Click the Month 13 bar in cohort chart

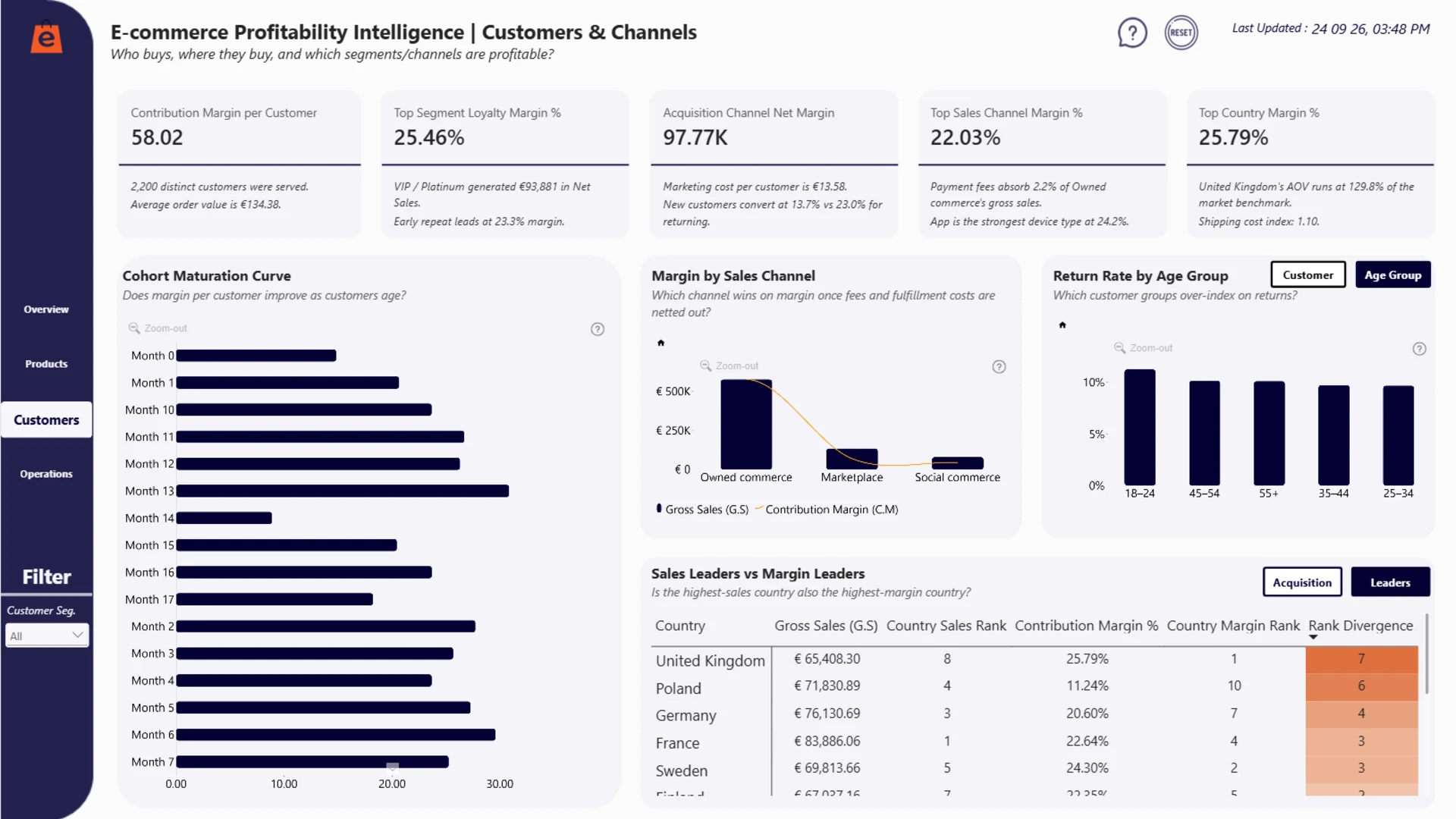(342, 491)
